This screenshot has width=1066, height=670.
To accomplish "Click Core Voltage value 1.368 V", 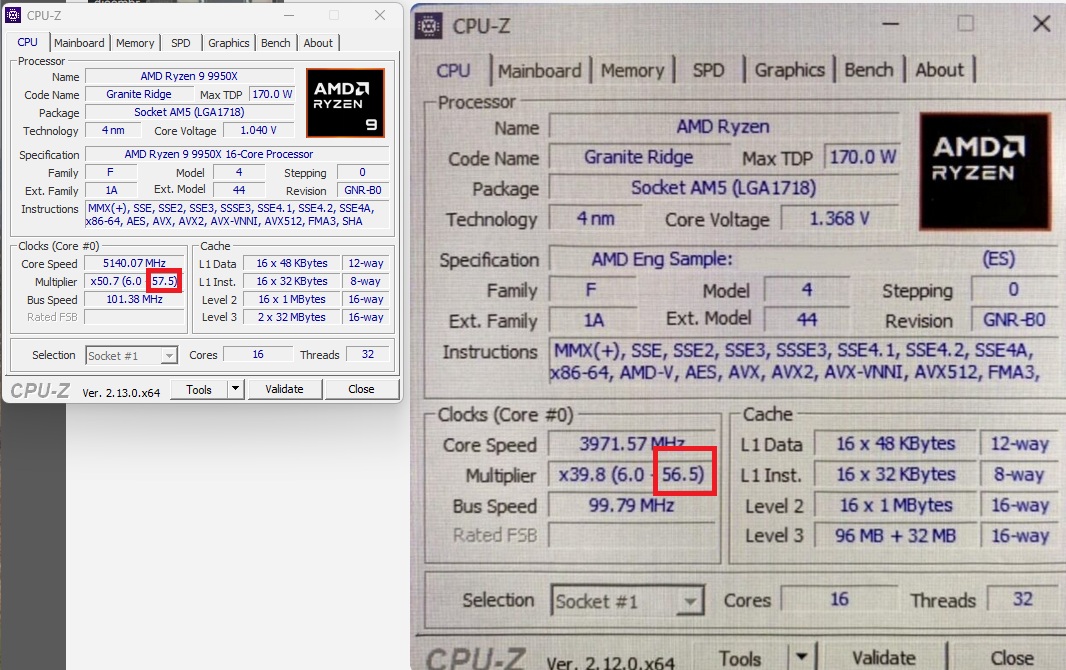I will 839,219.
